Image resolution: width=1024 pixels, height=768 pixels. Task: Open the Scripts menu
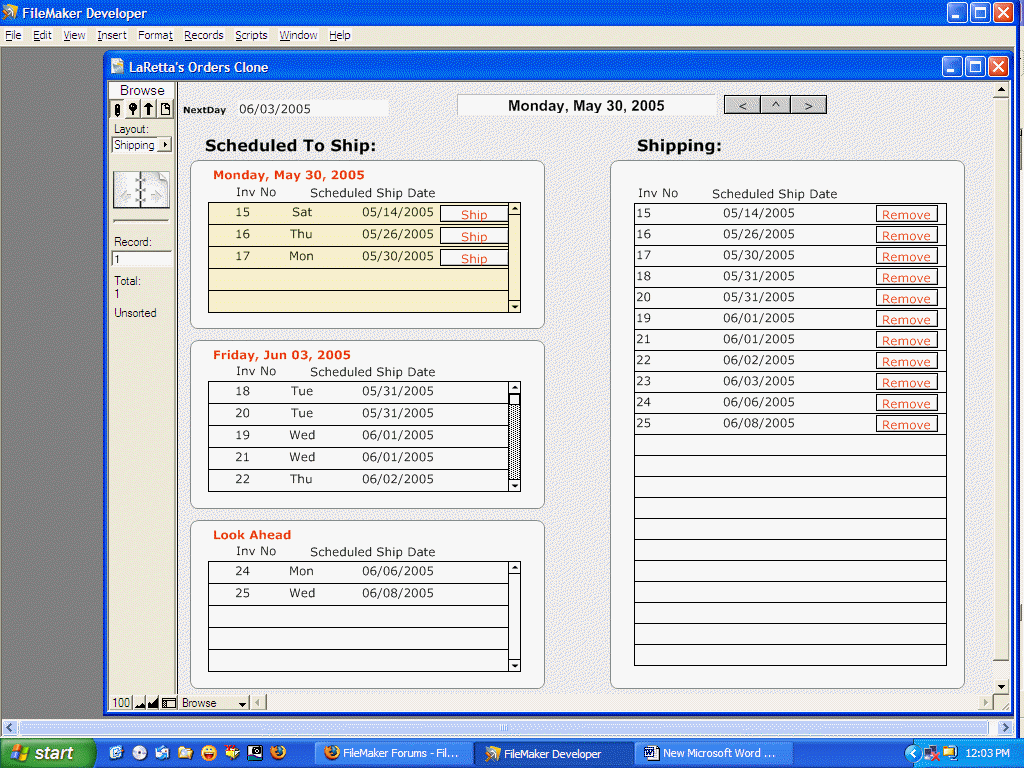[251, 35]
